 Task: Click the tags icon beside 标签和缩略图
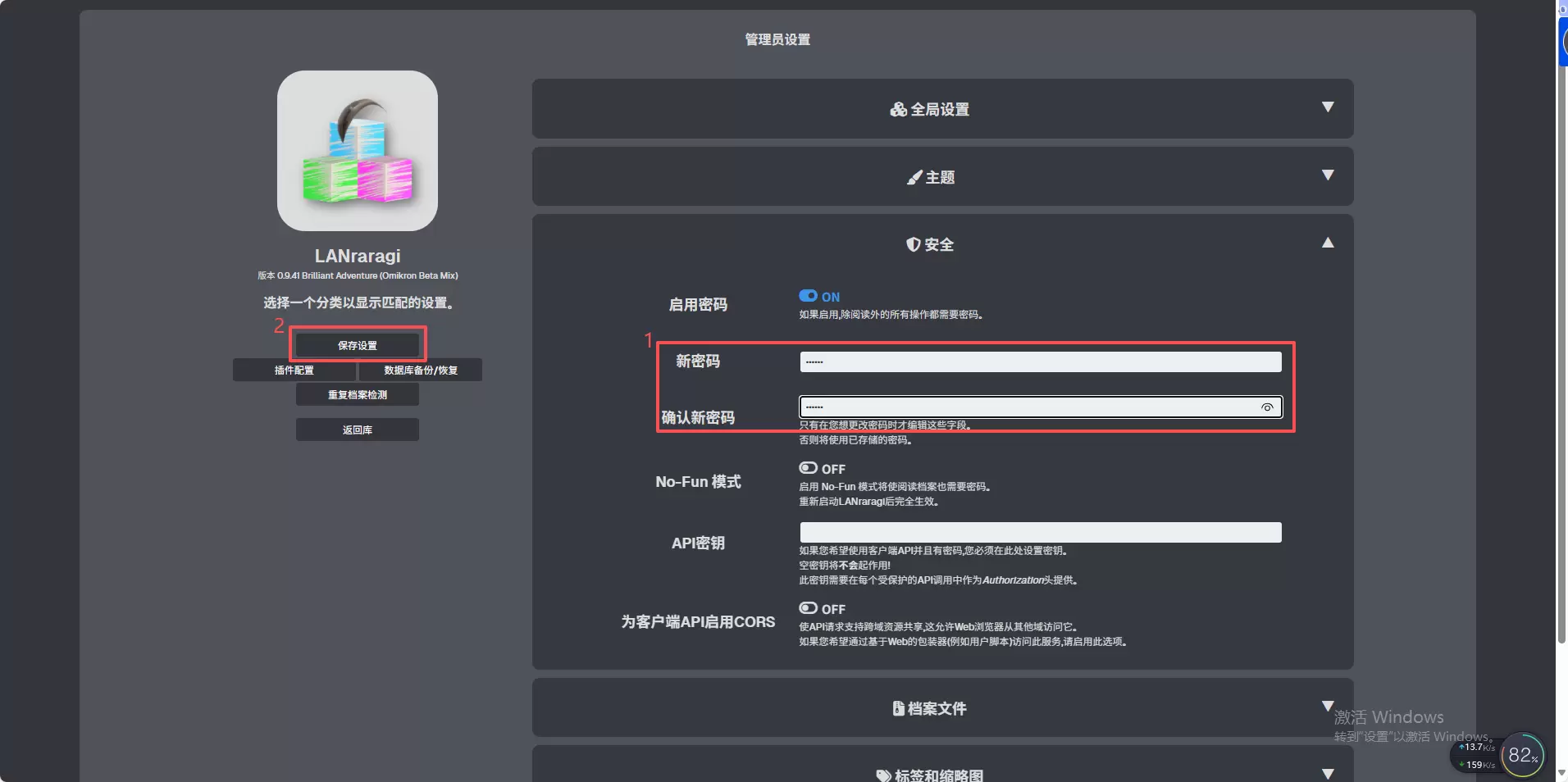tap(883, 775)
